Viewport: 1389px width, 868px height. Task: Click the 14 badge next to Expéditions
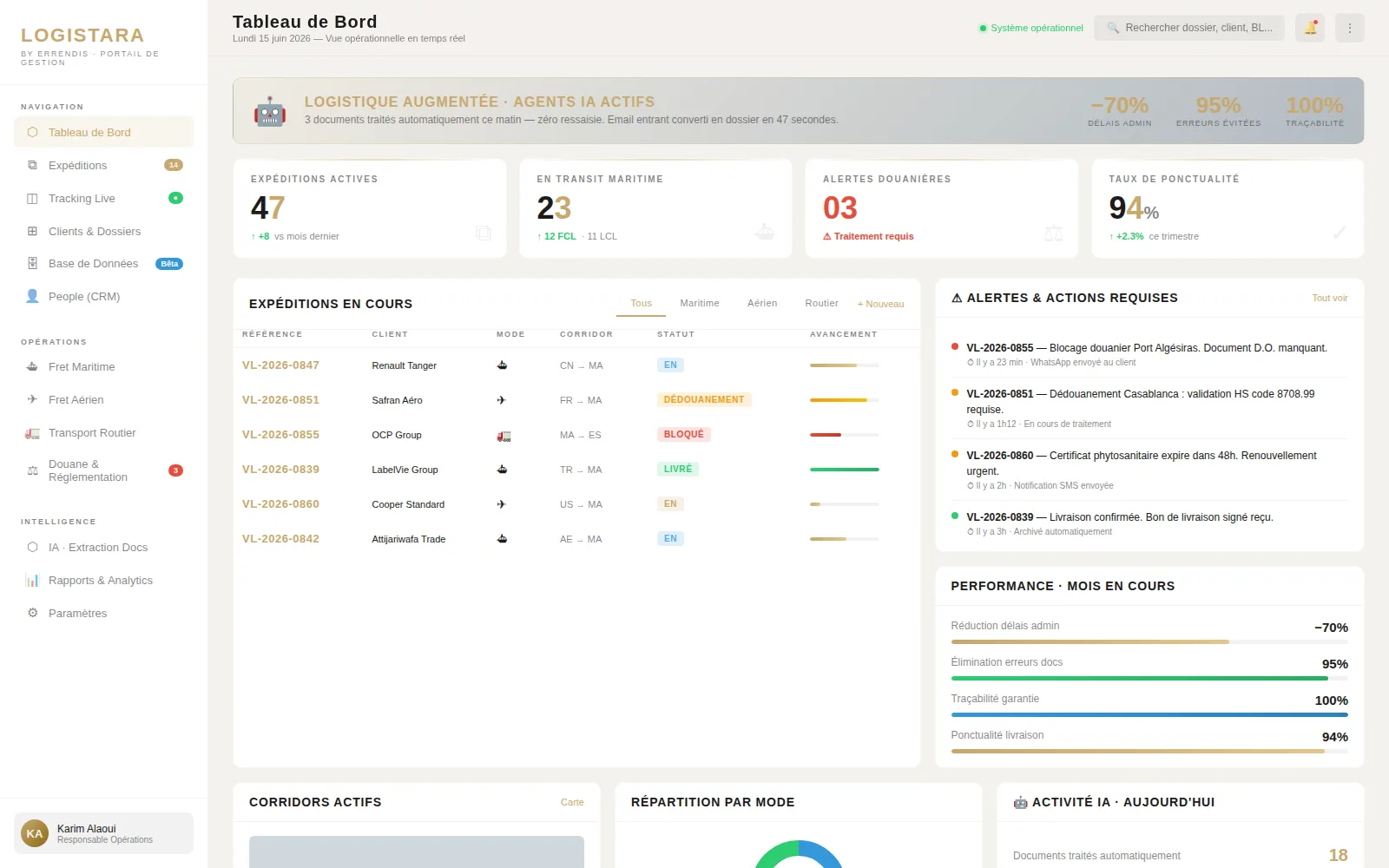pos(174,165)
